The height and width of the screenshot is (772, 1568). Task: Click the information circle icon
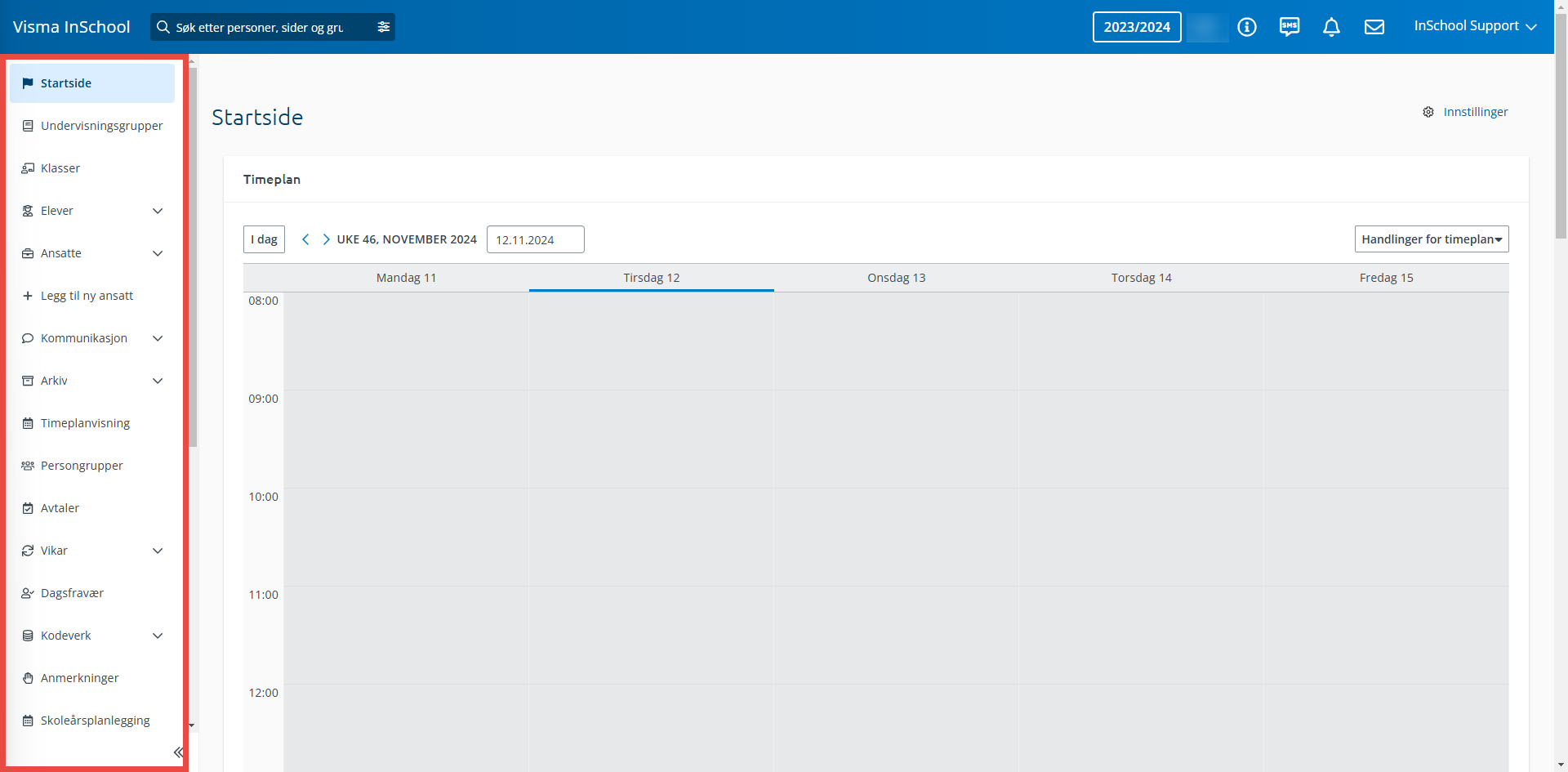coord(1247,27)
